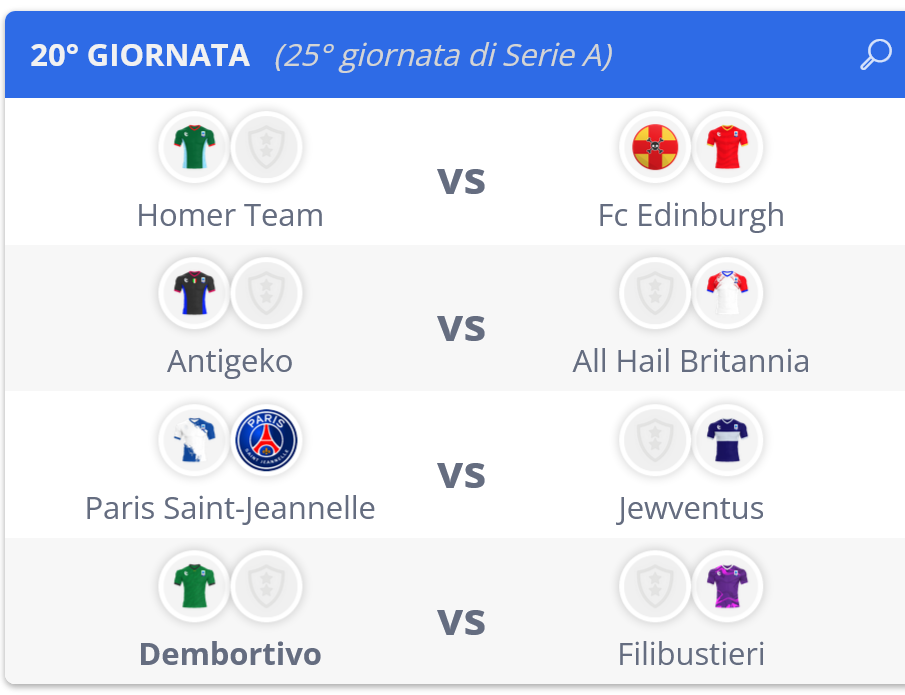Screen dimensions: 905x695
Task: Click Homer Team's empty crest placeholder
Action: [x=266, y=147]
